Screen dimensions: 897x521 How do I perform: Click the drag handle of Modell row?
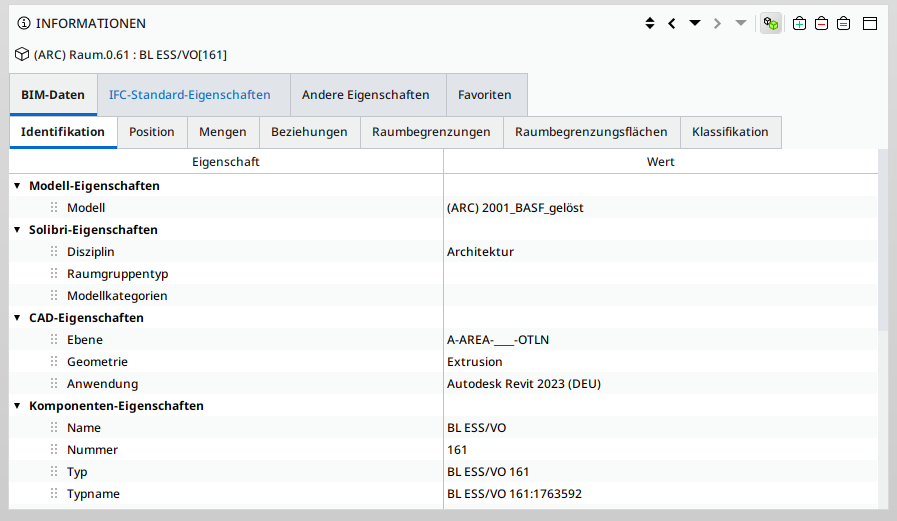point(54,207)
